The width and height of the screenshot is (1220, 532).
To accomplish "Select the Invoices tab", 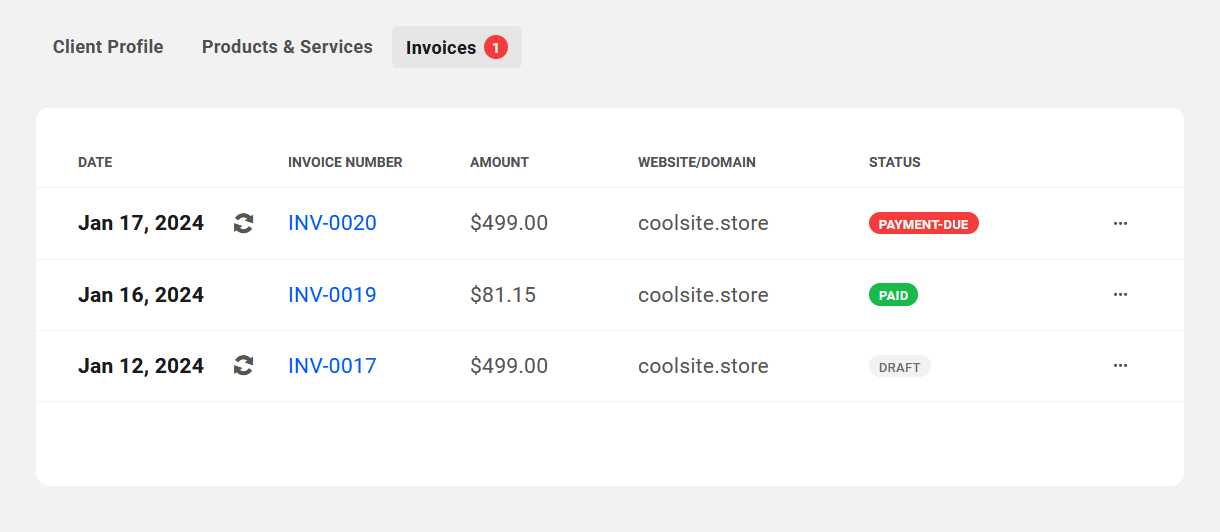I will pyautogui.click(x=457, y=47).
